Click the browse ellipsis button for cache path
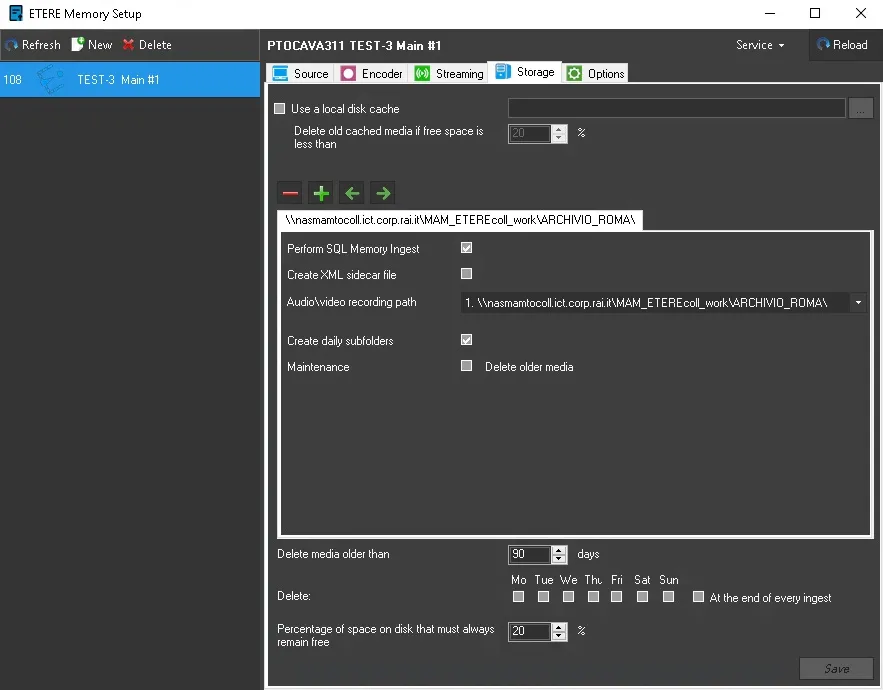Image resolution: width=883 pixels, height=690 pixels. tap(861, 109)
